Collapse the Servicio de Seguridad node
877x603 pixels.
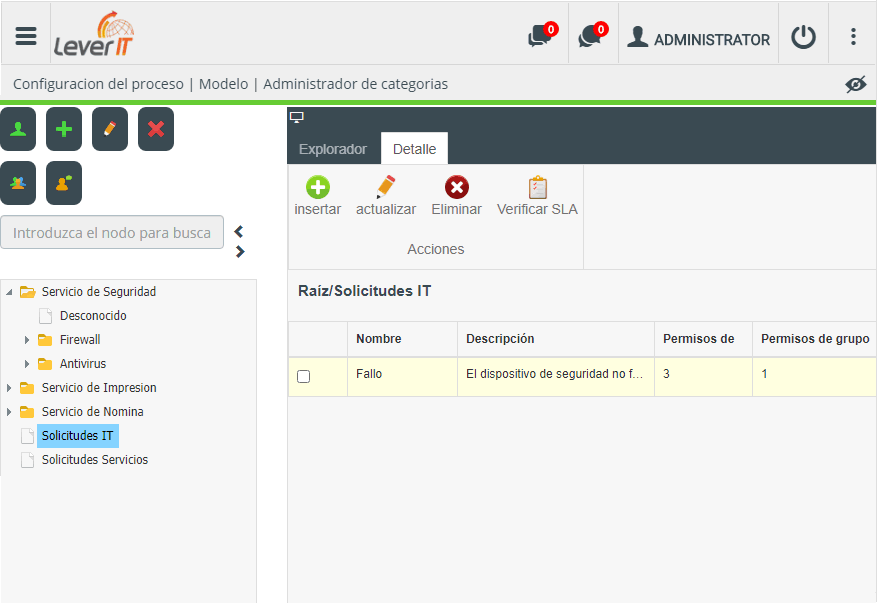(x=9, y=292)
